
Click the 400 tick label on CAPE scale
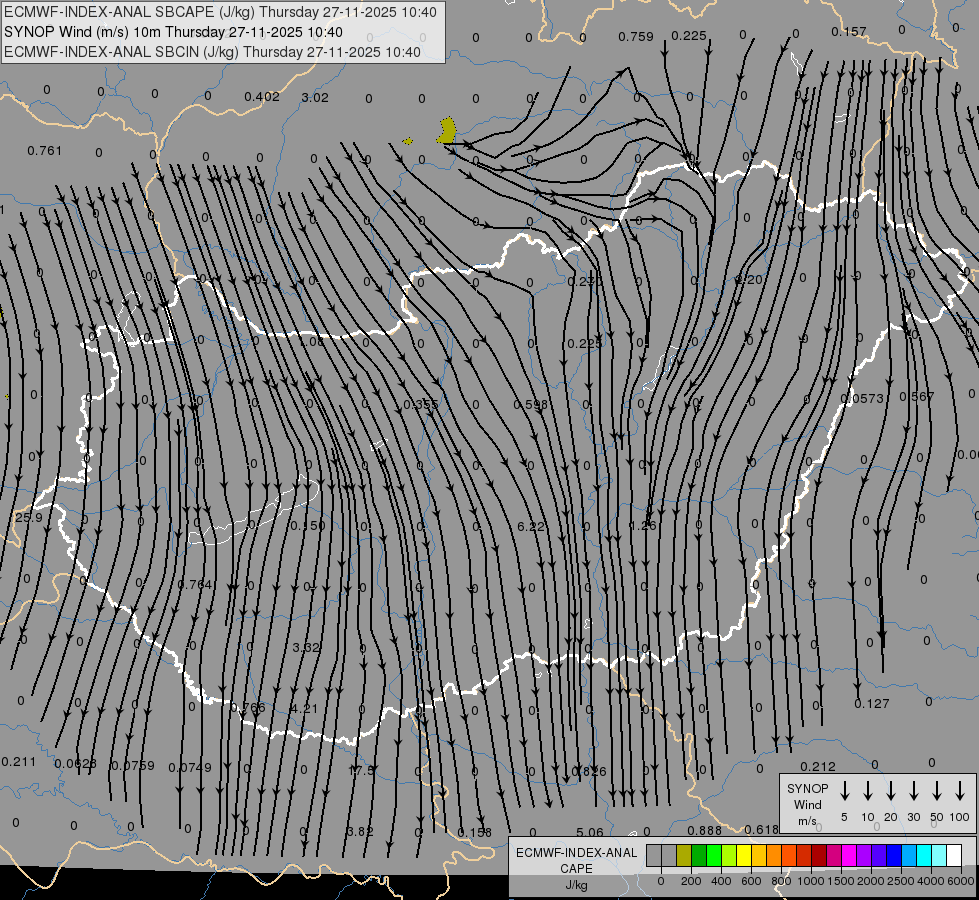721,881
